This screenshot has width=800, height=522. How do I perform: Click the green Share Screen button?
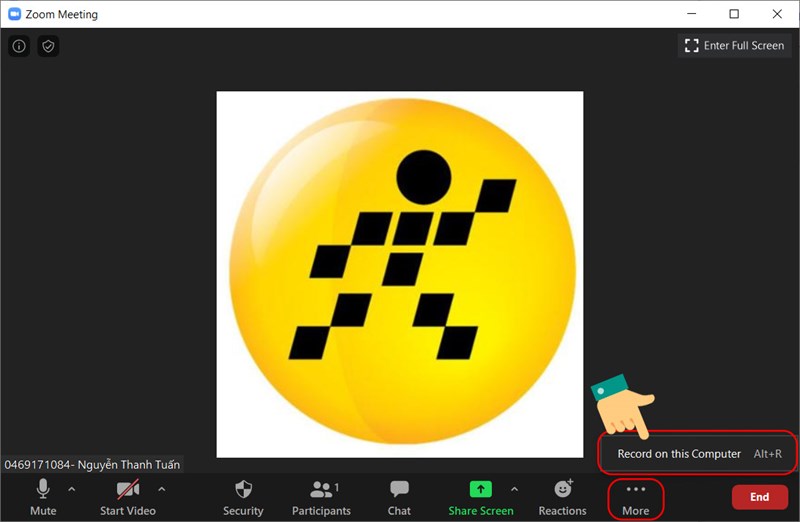481,497
